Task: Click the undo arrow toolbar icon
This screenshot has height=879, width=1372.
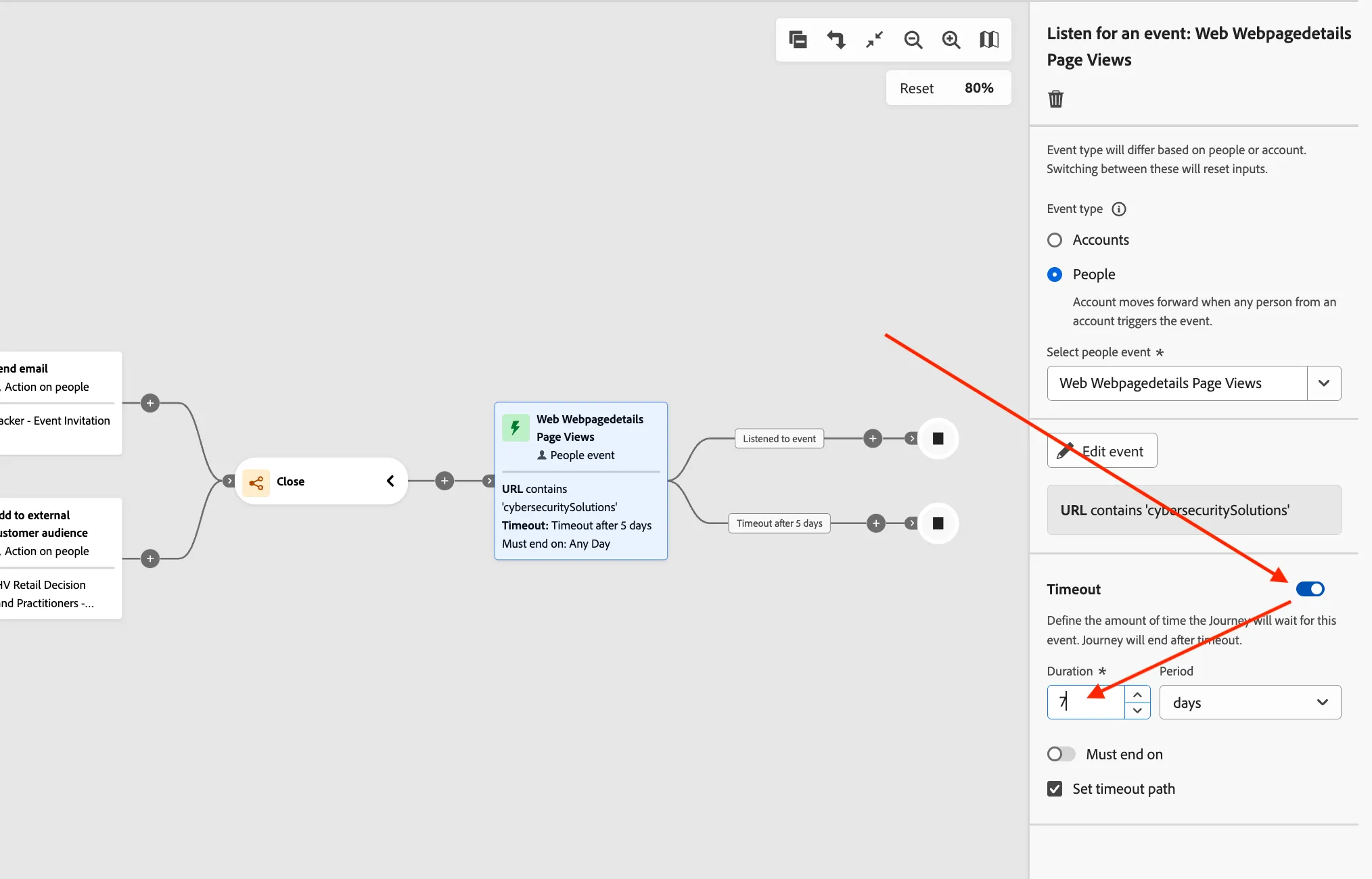Action: pyautogui.click(x=836, y=40)
